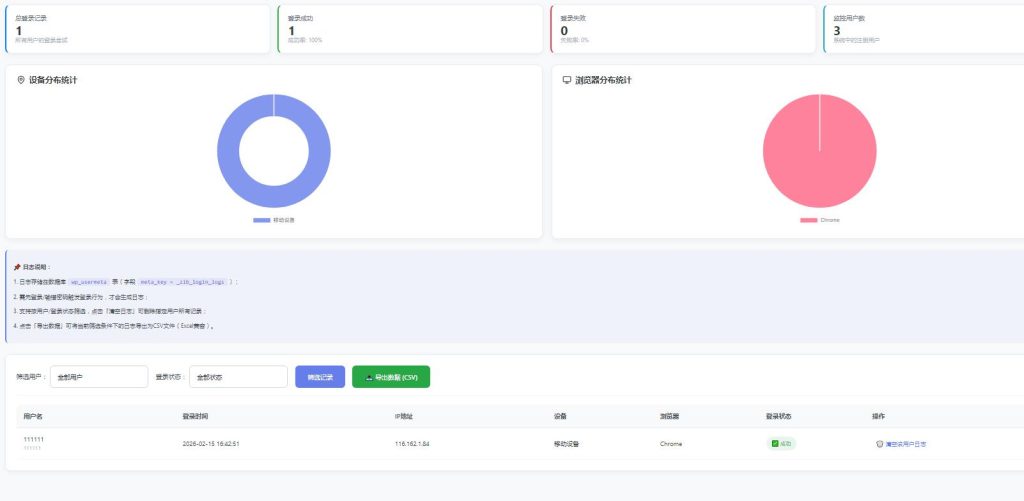Click the green checkmark icon in the 成功 badge

774,443
